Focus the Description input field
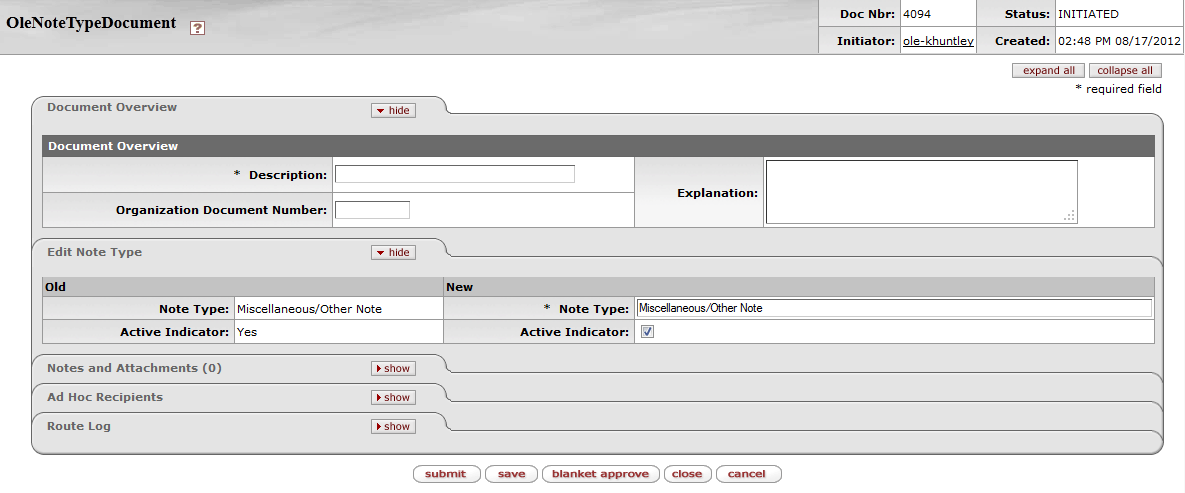This screenshot has height=493, width=1185. [455, 174]
